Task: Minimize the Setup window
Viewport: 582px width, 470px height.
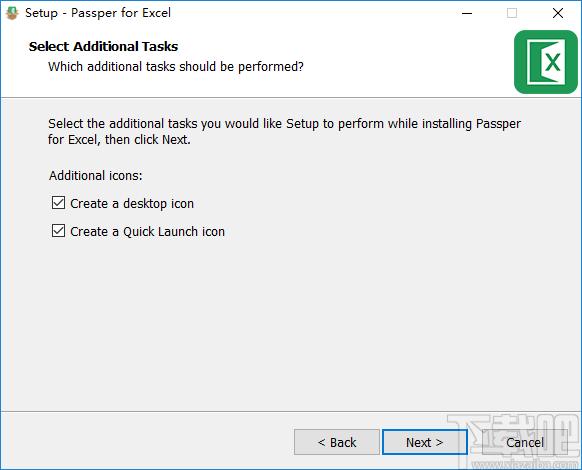Action: (x=467, y=13)
